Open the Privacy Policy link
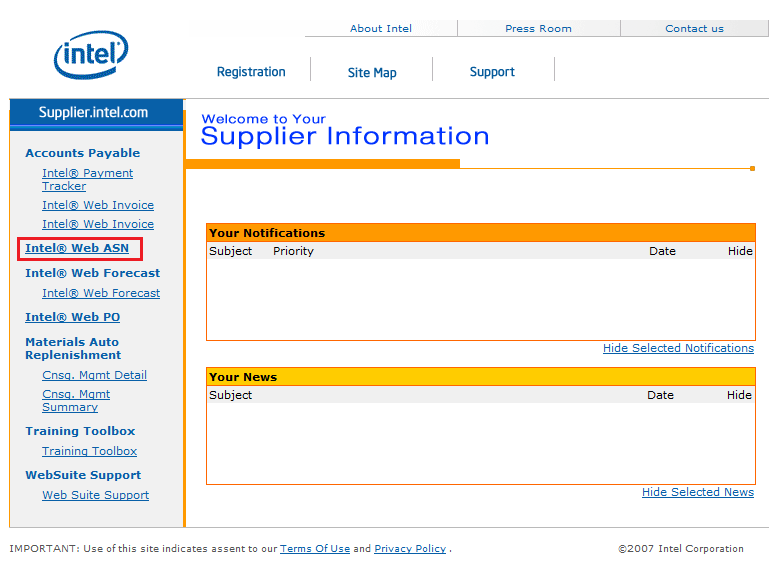 [x=410, y=549]
